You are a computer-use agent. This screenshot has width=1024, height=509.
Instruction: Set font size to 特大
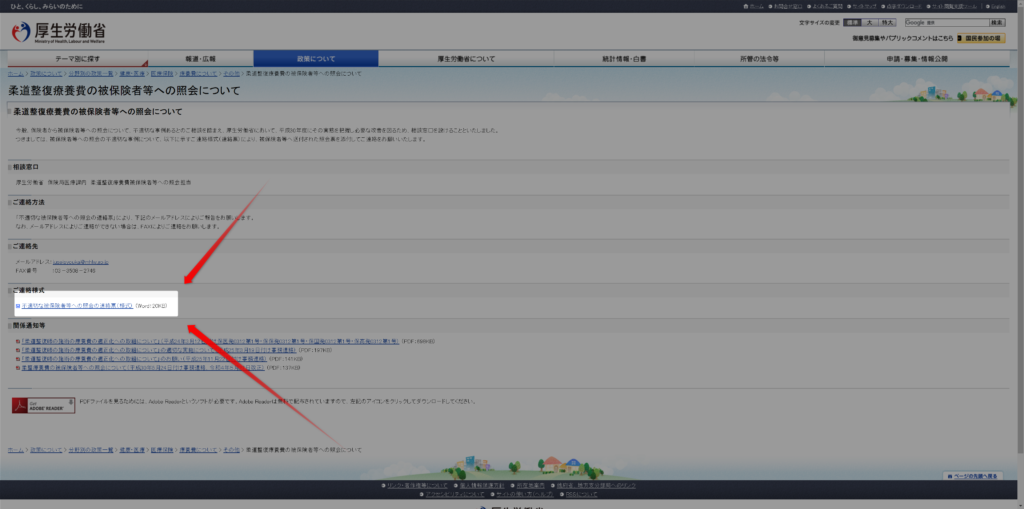click(887, 22)
